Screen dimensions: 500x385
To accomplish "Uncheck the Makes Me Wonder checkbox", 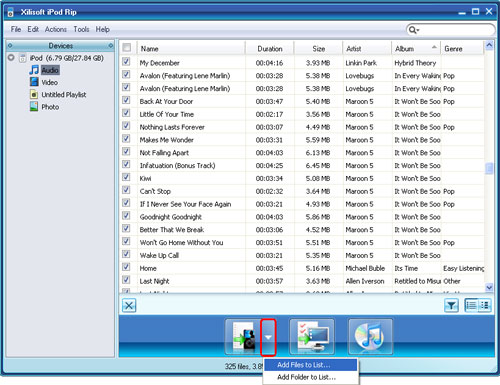I will point(126,139).
